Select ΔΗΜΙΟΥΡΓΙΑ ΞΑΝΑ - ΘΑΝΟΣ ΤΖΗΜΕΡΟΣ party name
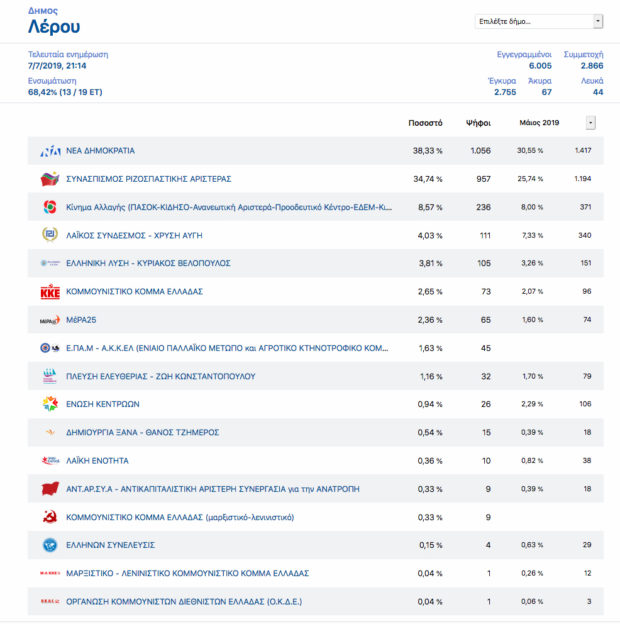620x624 pixels. pos(142,432)
